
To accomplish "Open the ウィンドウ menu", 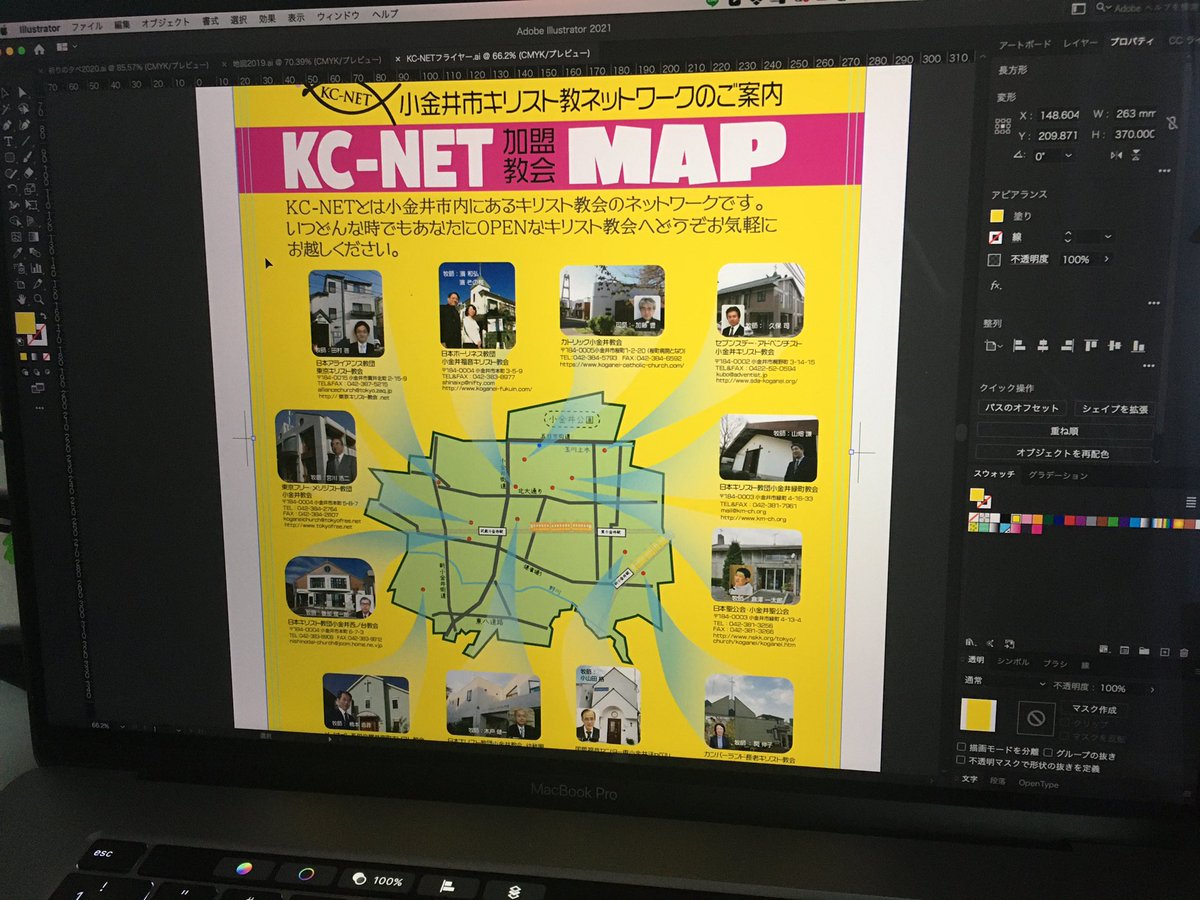I will (x=337, y=16).
